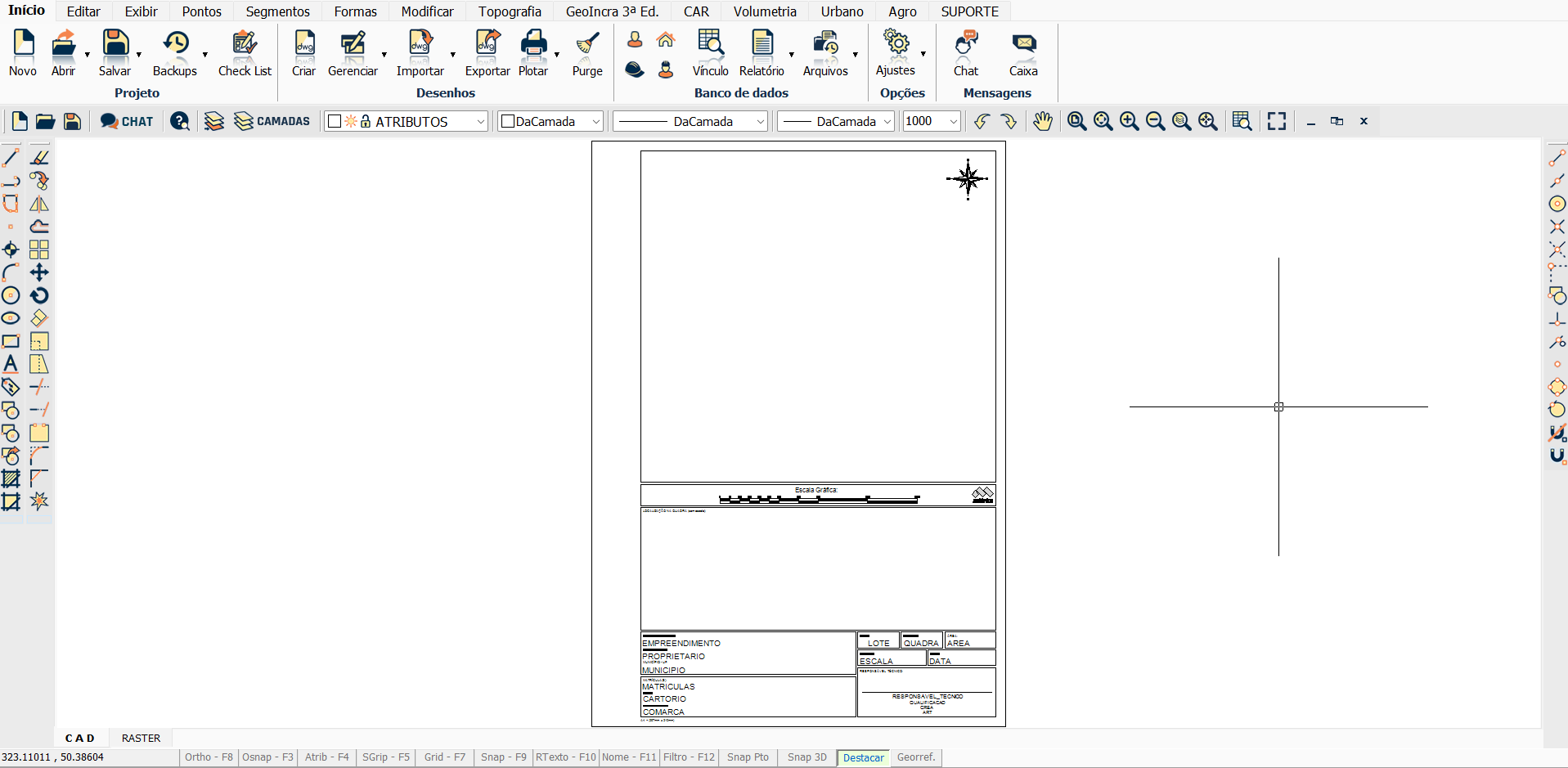The image size is (1568, 768).
Task: Click the Vínculo database icon
Action: tap(710, 45)
